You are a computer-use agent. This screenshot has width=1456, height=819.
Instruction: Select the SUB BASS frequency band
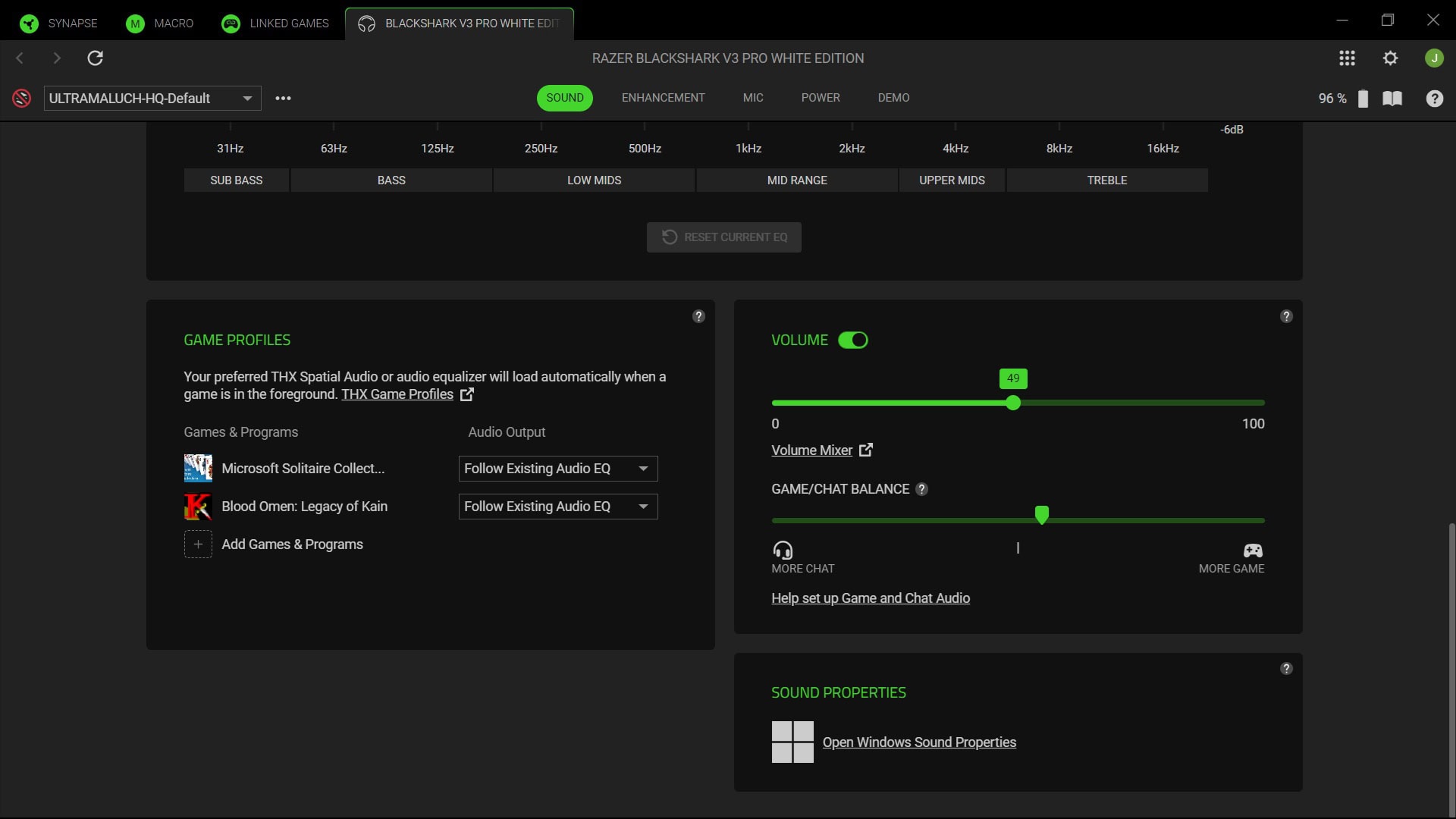(237, 180)
